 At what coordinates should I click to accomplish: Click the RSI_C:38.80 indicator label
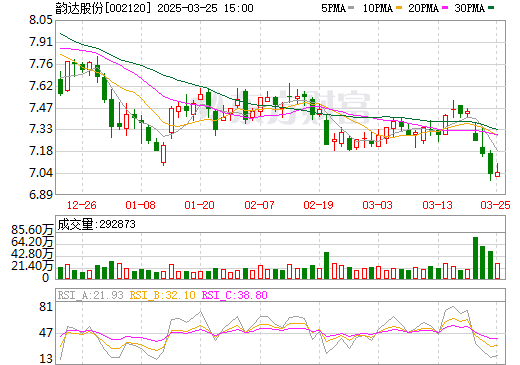click(235, 295)
